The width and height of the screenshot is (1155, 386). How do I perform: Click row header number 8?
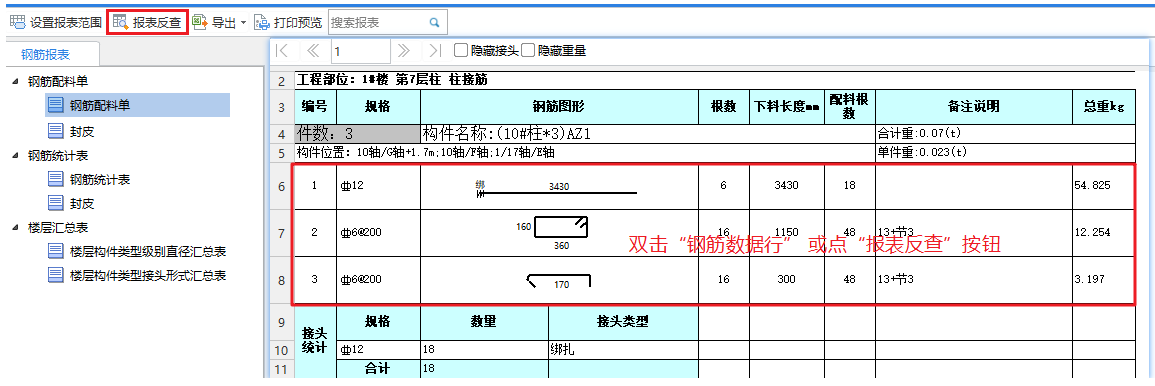tap(281, 280)
